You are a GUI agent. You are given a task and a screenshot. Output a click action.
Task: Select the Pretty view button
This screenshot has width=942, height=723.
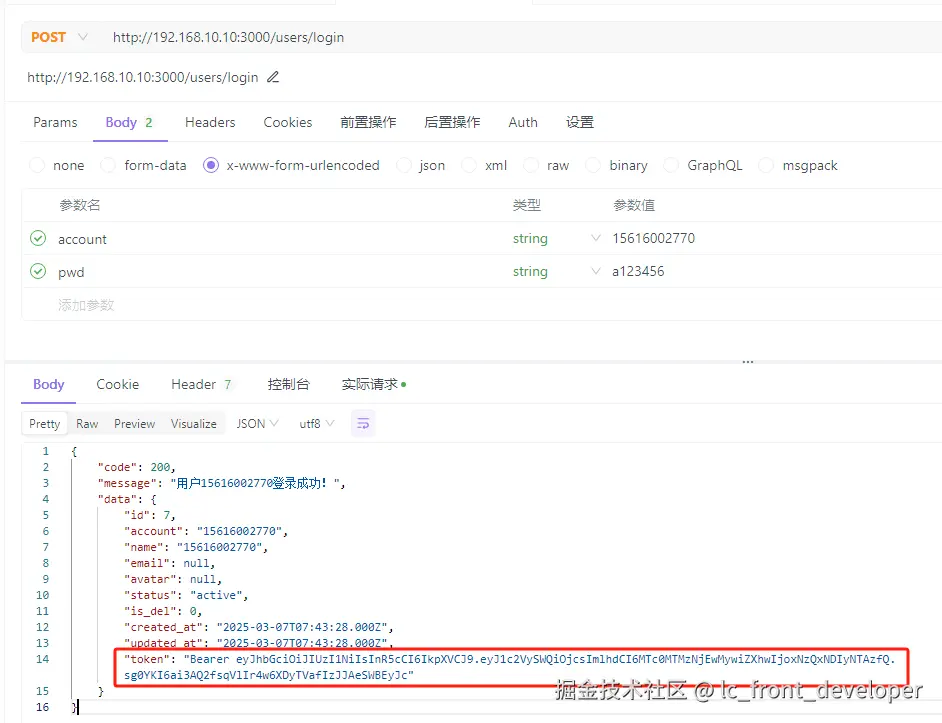coord(44,424)
